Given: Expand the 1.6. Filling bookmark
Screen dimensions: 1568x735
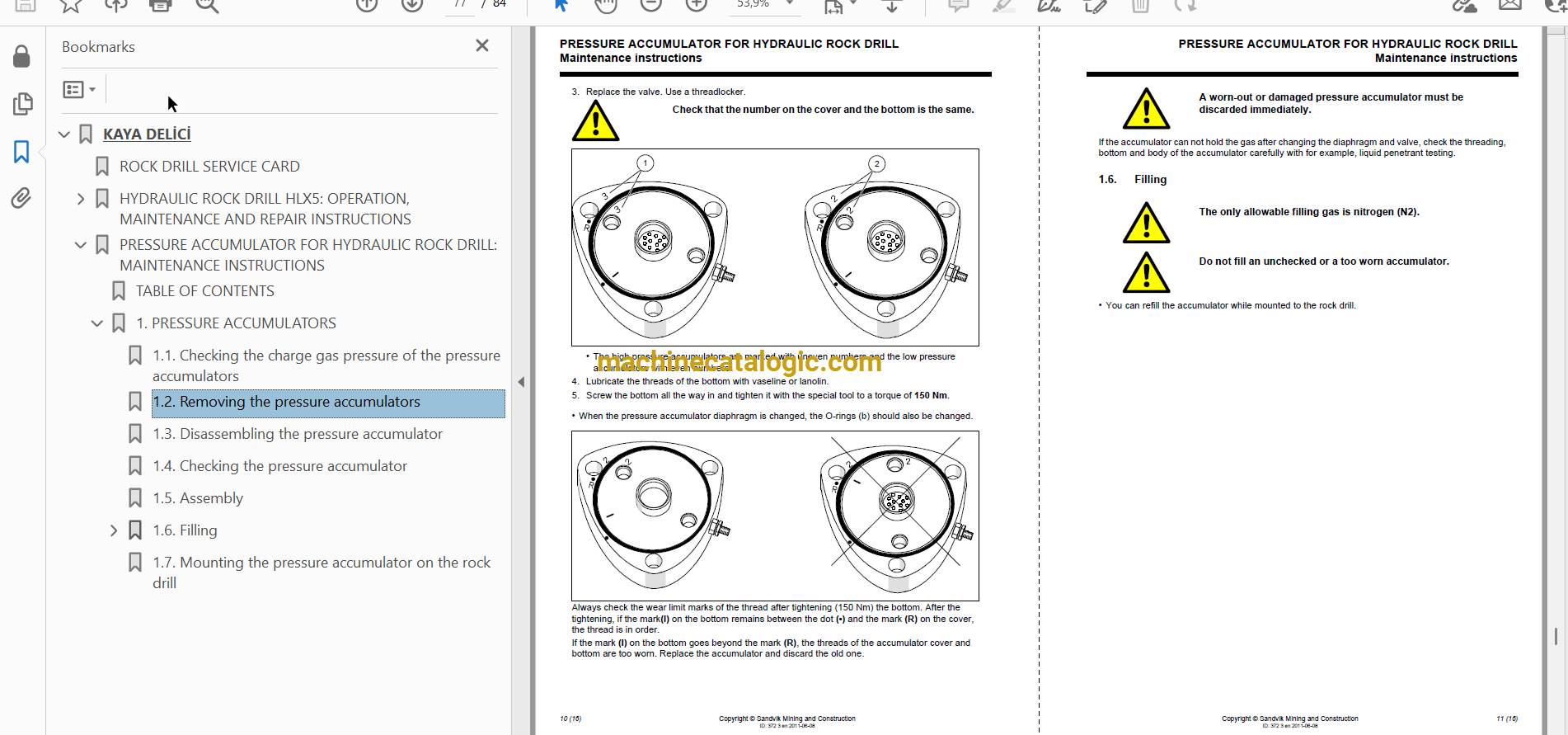Looking at the screenshot, I should click(114, 530).
